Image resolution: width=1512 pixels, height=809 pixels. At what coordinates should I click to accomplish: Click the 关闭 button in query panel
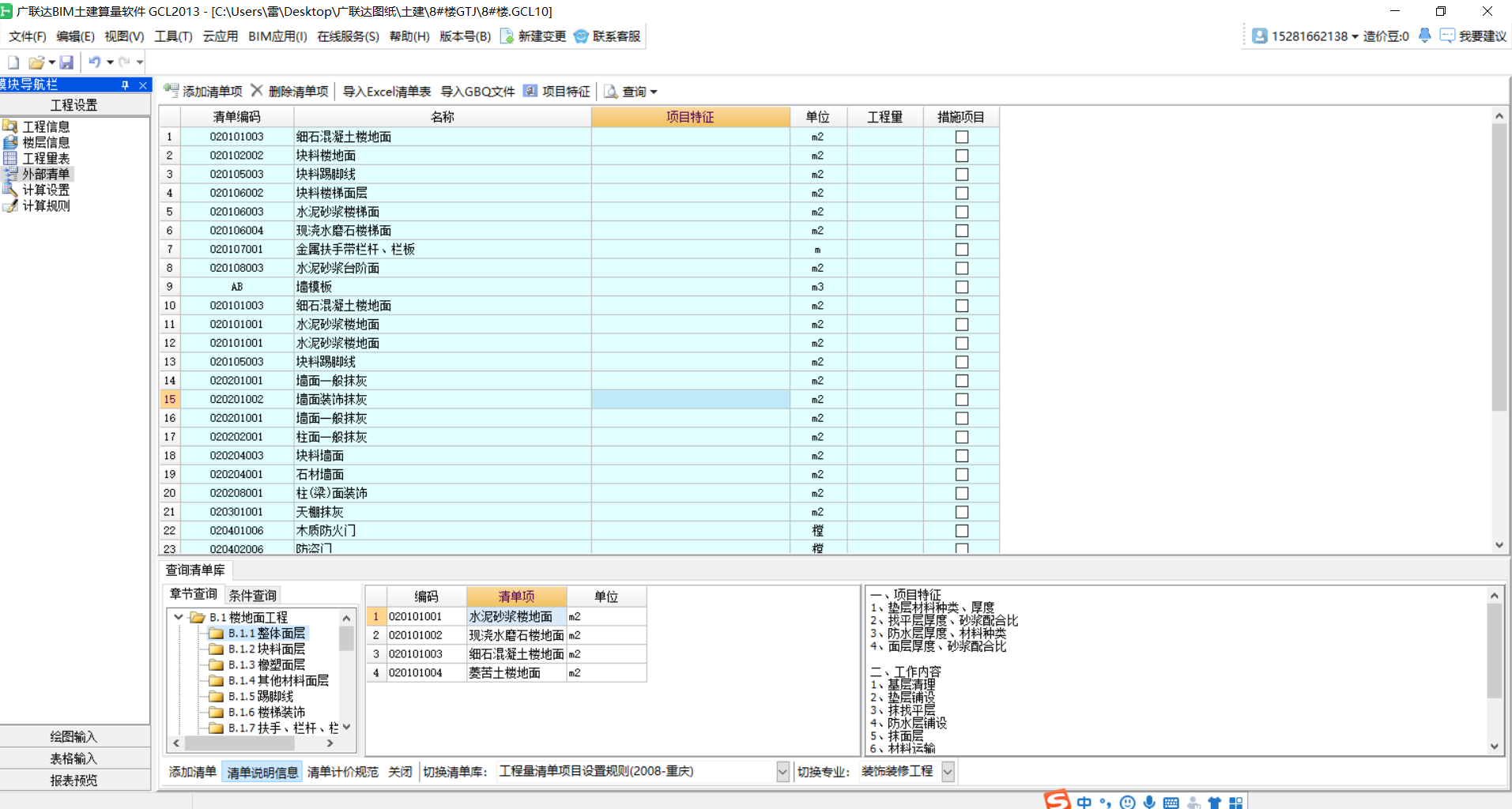tap(400, 772)
